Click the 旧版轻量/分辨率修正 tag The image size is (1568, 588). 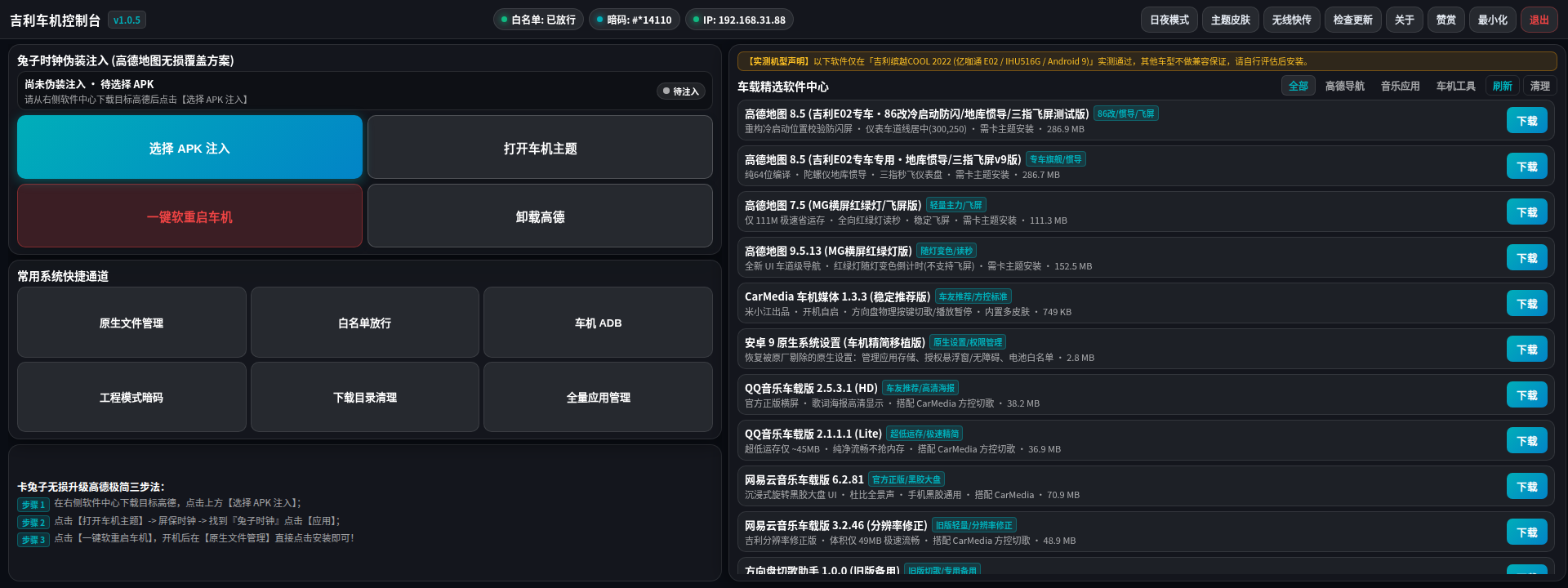click(x=974, y=525)
